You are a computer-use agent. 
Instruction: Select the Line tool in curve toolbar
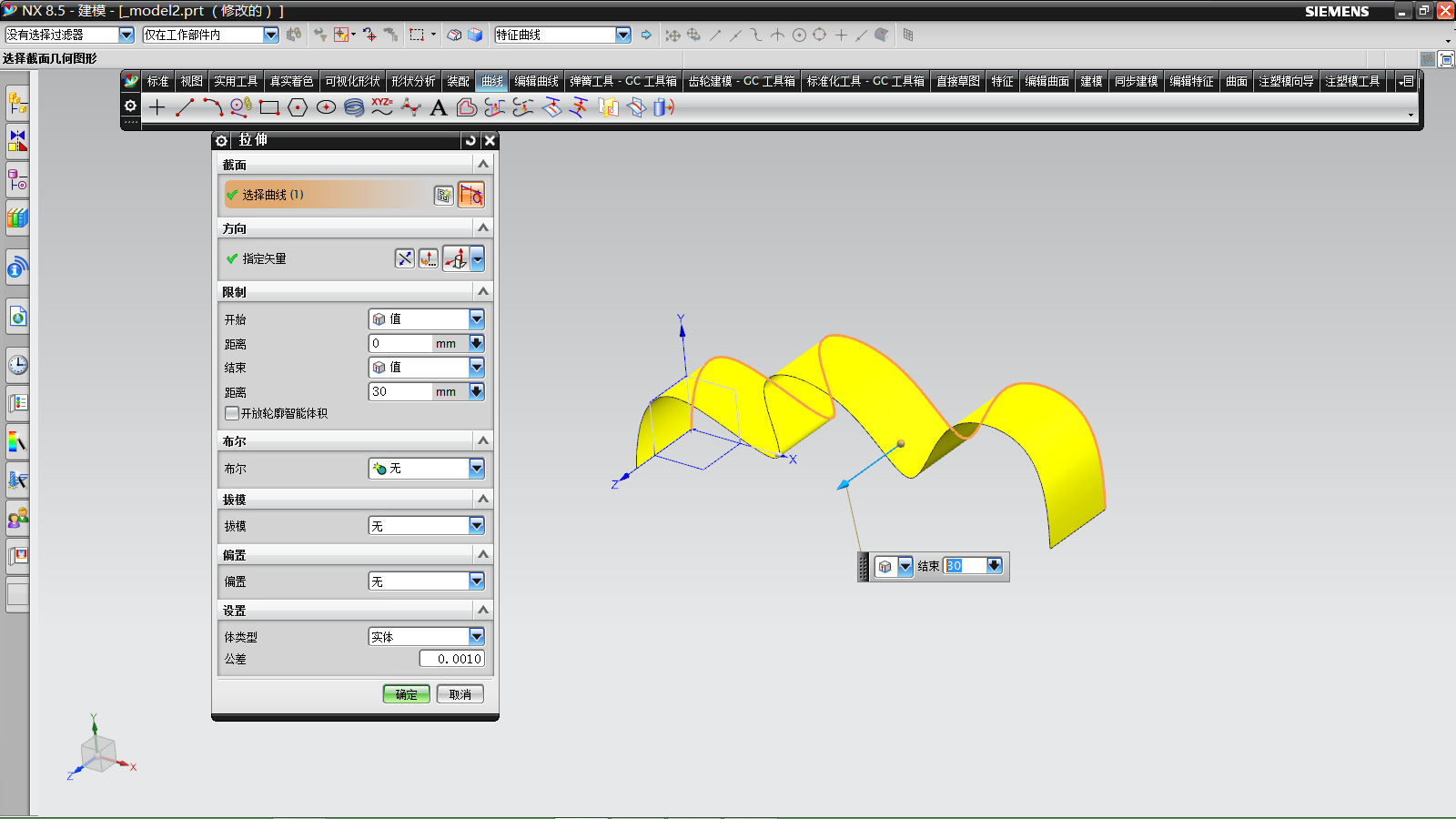point(185,107)
